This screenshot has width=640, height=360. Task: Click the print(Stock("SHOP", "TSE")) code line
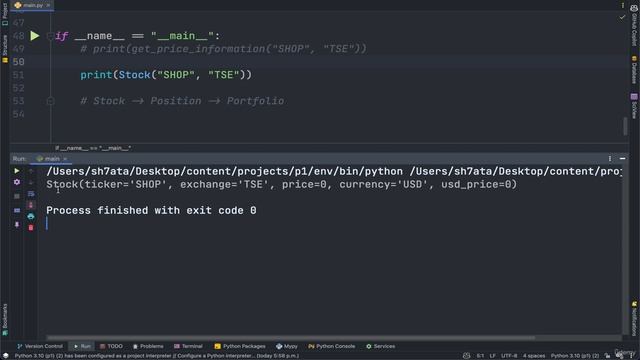166,75
